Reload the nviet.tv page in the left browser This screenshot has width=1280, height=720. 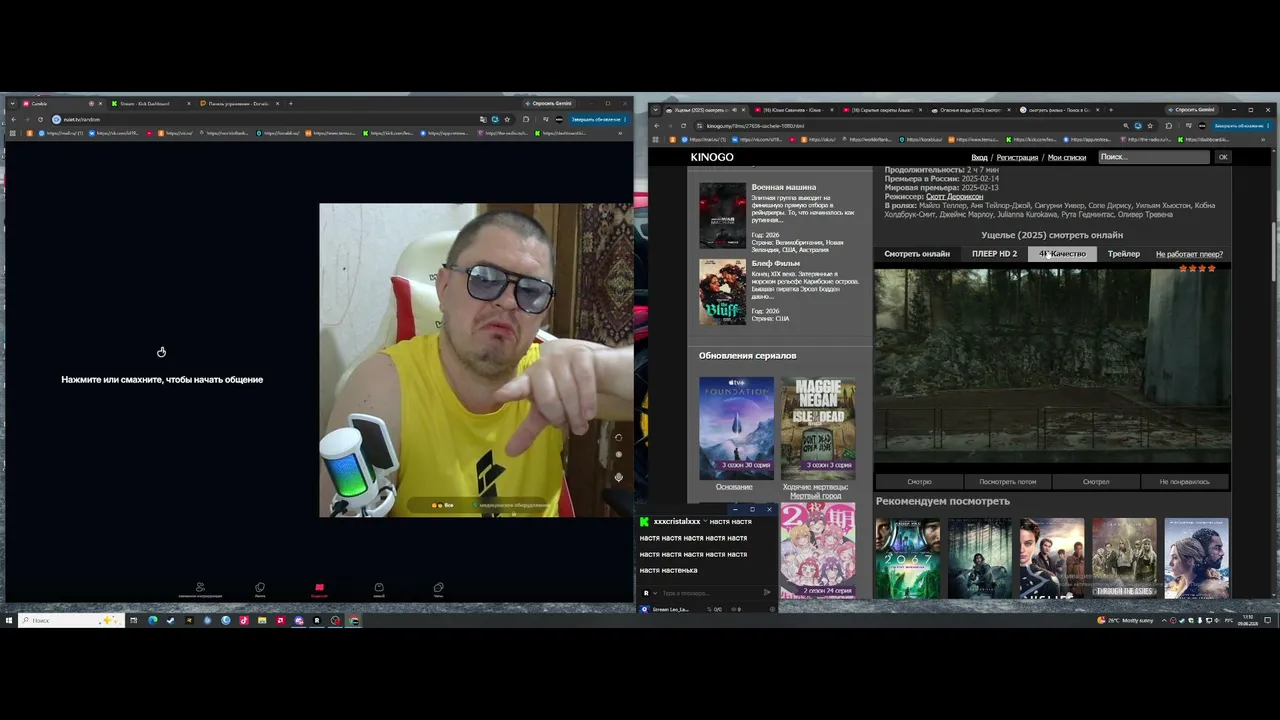click(41, 119)
